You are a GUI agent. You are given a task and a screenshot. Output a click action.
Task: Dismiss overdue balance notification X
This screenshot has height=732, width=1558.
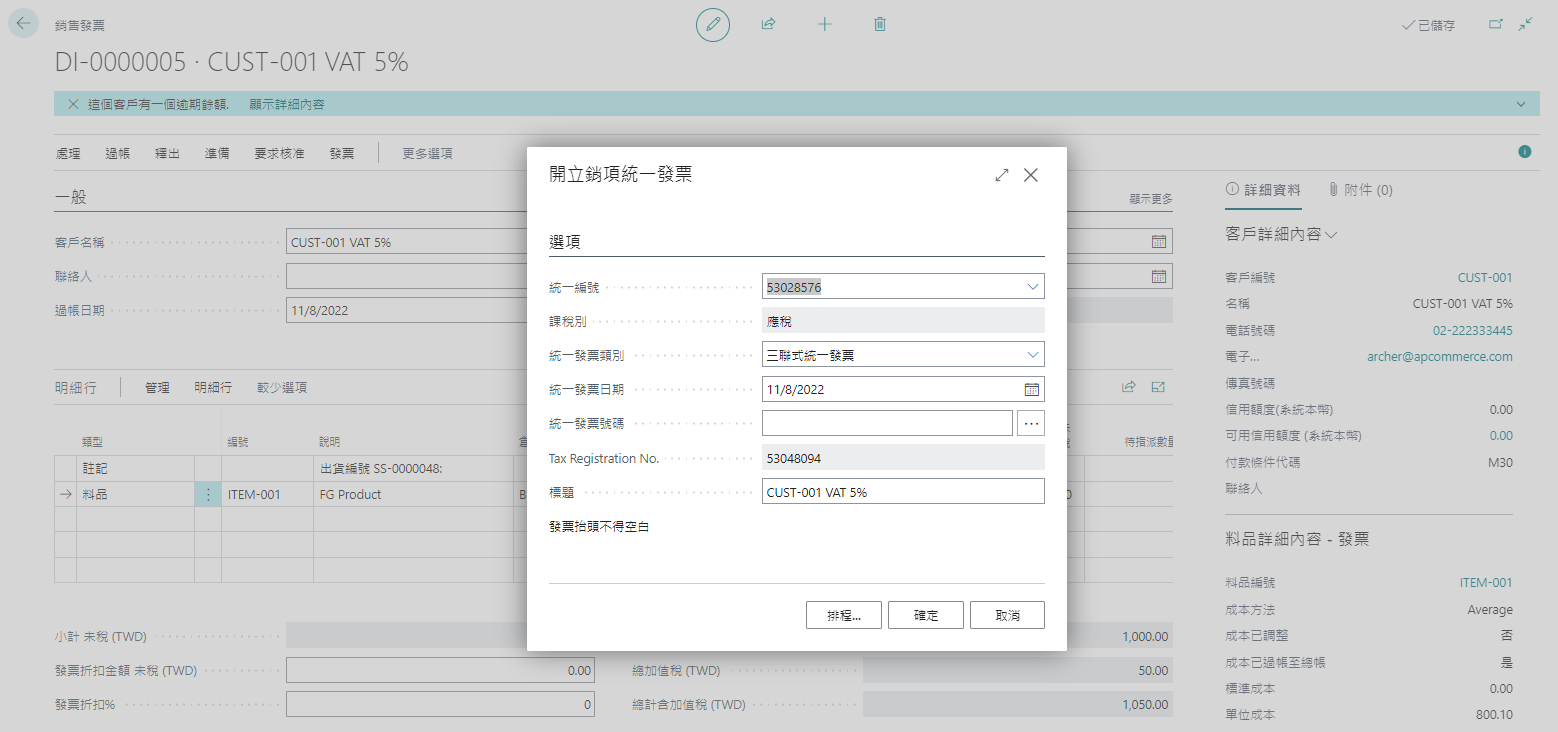73,104
